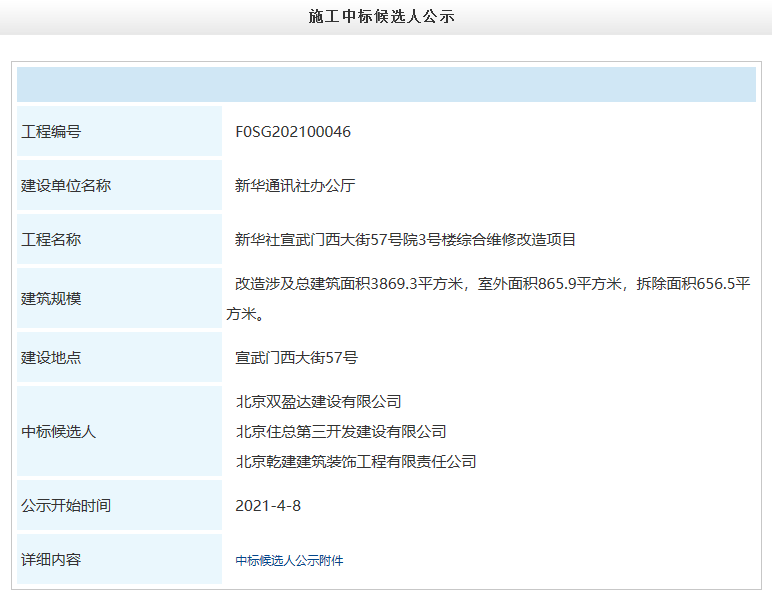Viewport: 772px width, 601px height.
Task: Select project name 新华社宣武门西大街57号院3号楼综合维修改造项目
Action: click(x=406, y=240)
